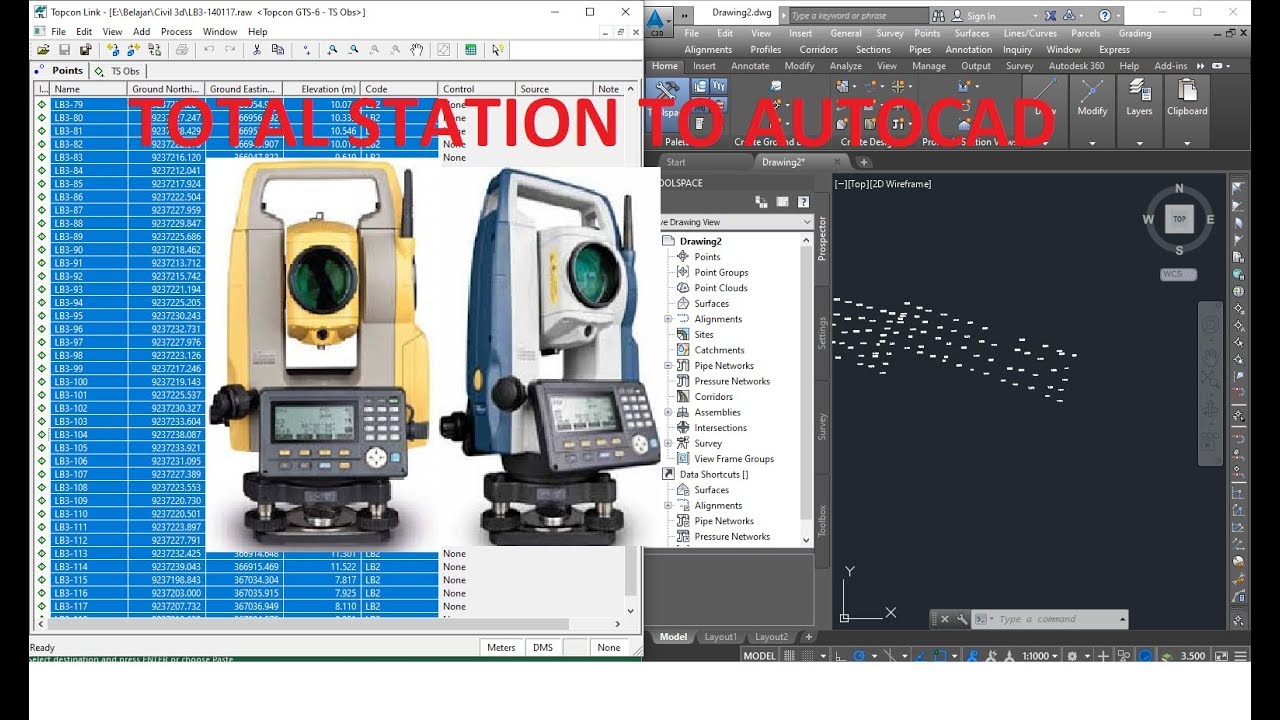Open the WCS dropdown under ViewCube
This screenshot has width=1280, height=720.
(x=1178, y=274)
